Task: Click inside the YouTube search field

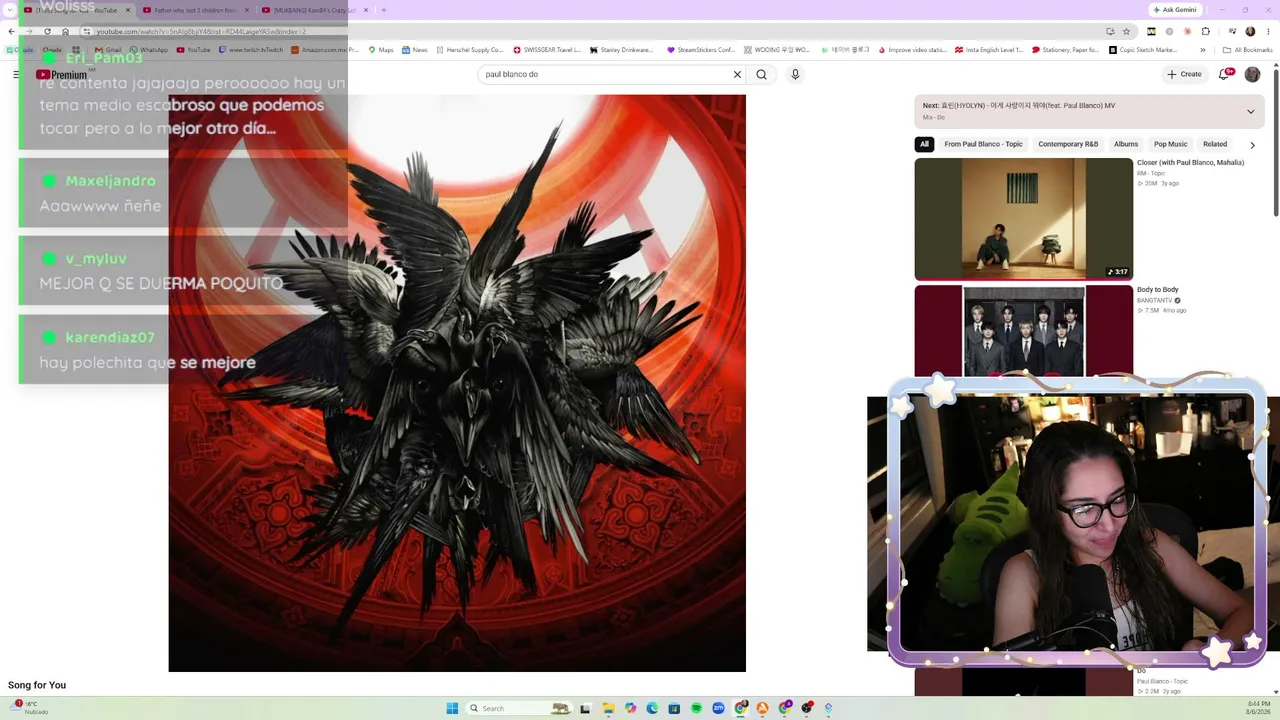Action: pos(605,74)
